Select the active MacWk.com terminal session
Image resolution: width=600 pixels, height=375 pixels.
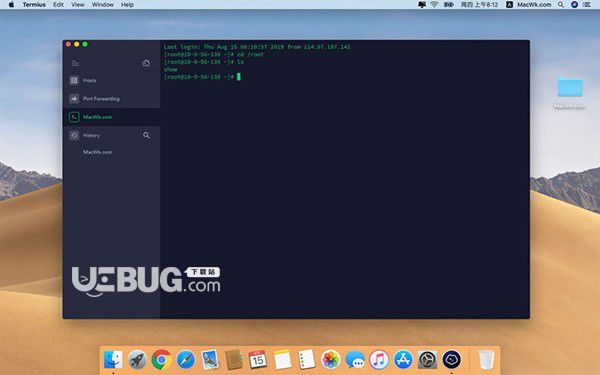coord(111,117)
